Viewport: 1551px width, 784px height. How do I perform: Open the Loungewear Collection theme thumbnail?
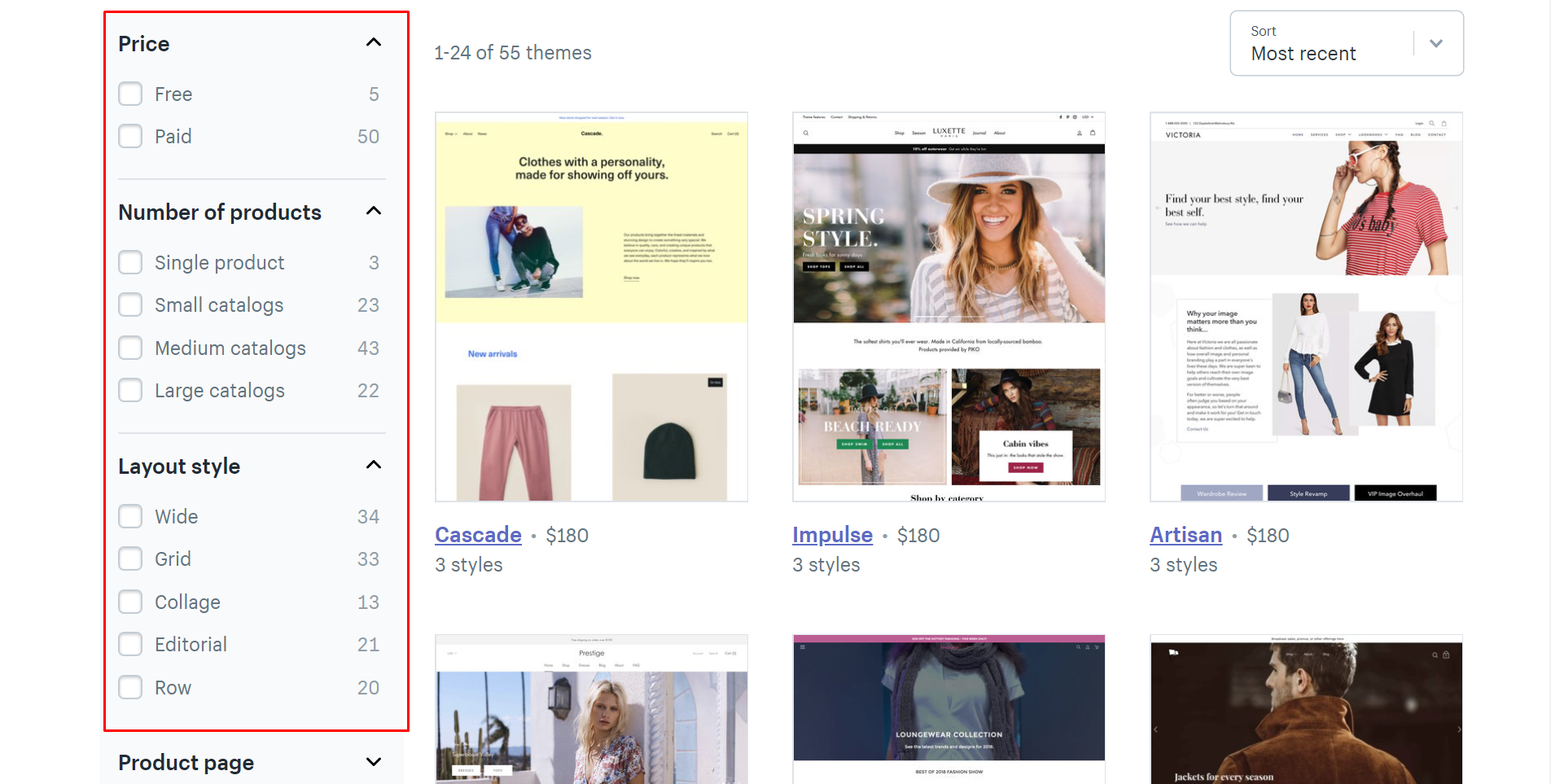coord(949,709)
